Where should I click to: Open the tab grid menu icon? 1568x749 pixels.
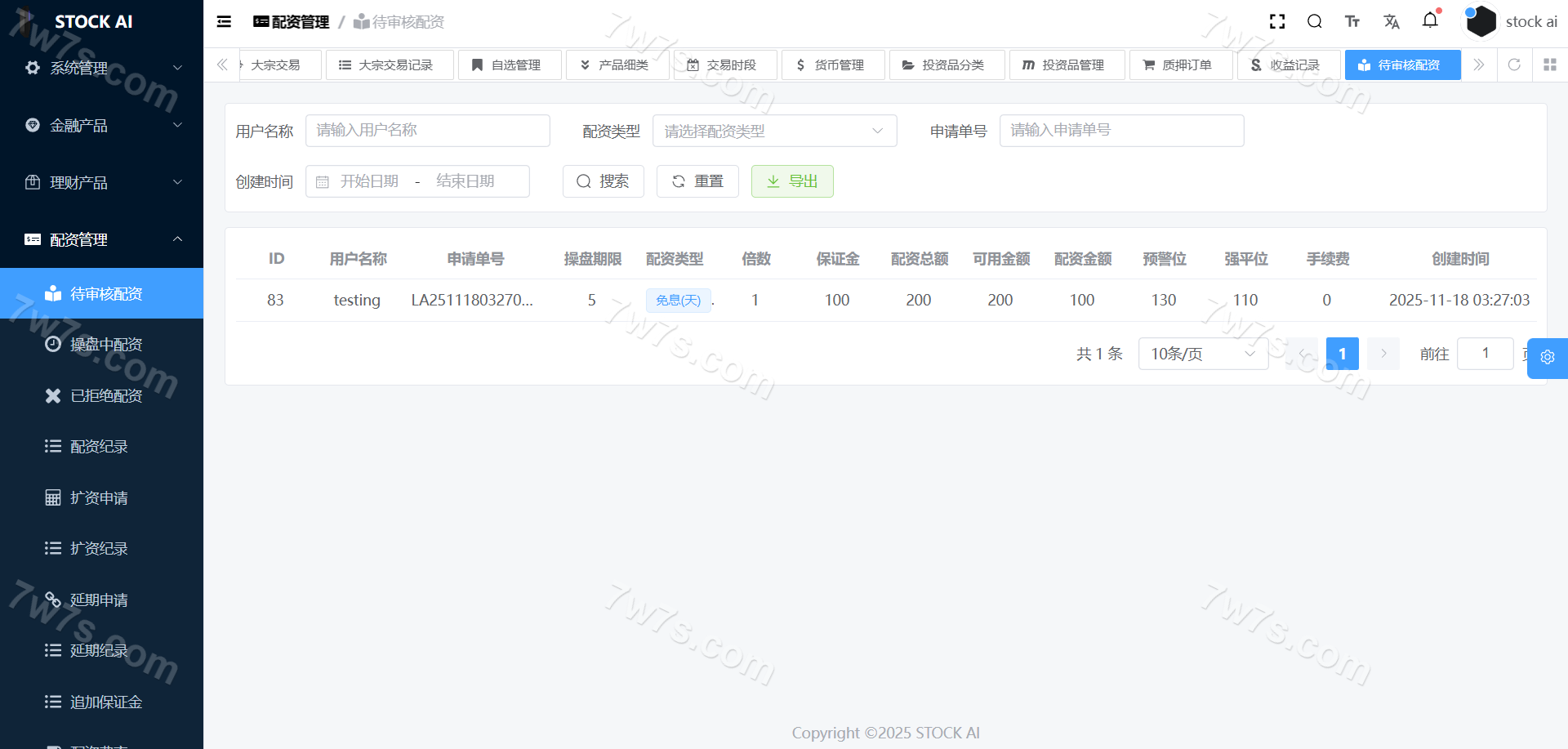click(1549, 65)
